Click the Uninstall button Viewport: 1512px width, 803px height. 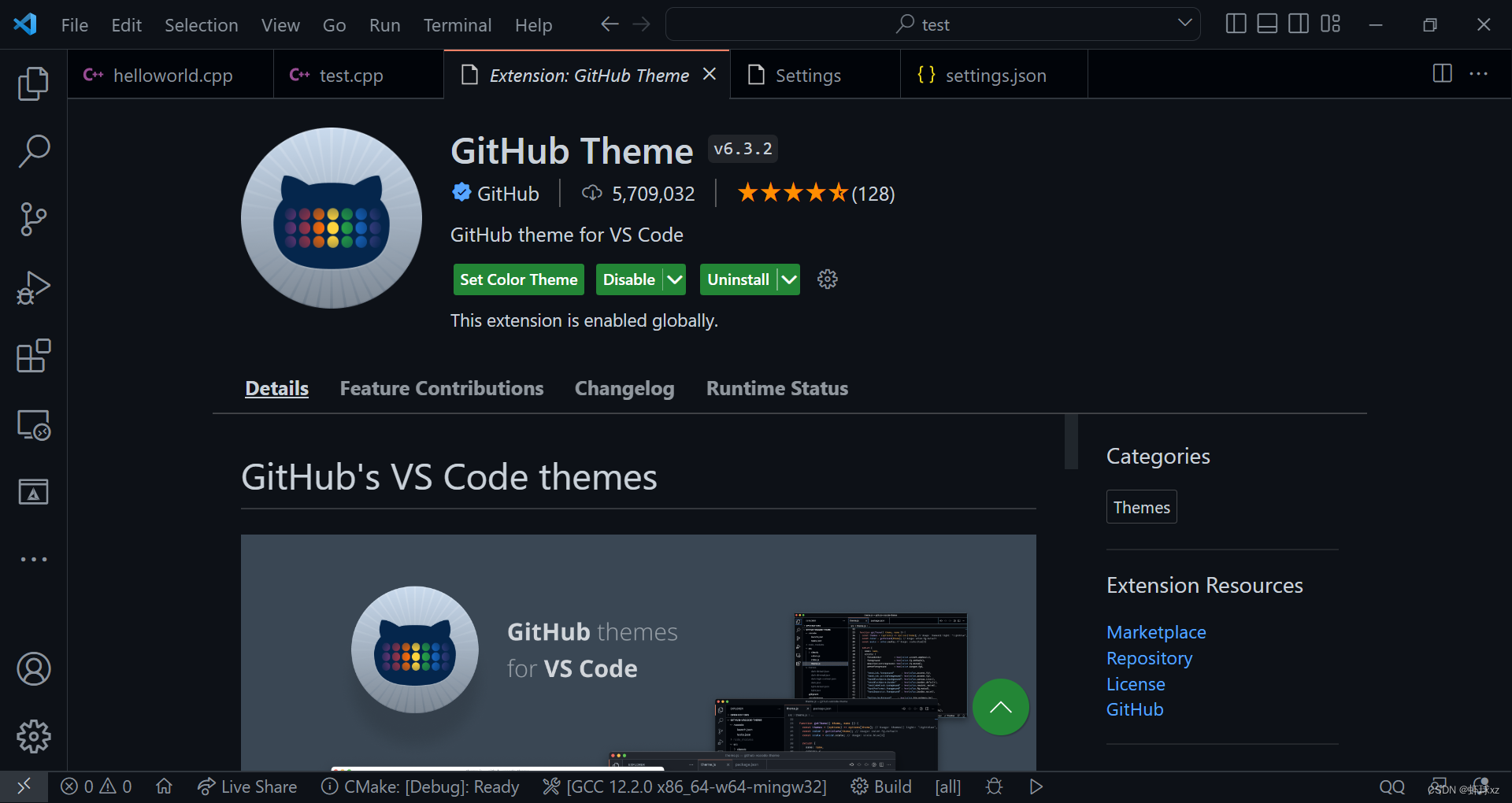tap(738, 279)
